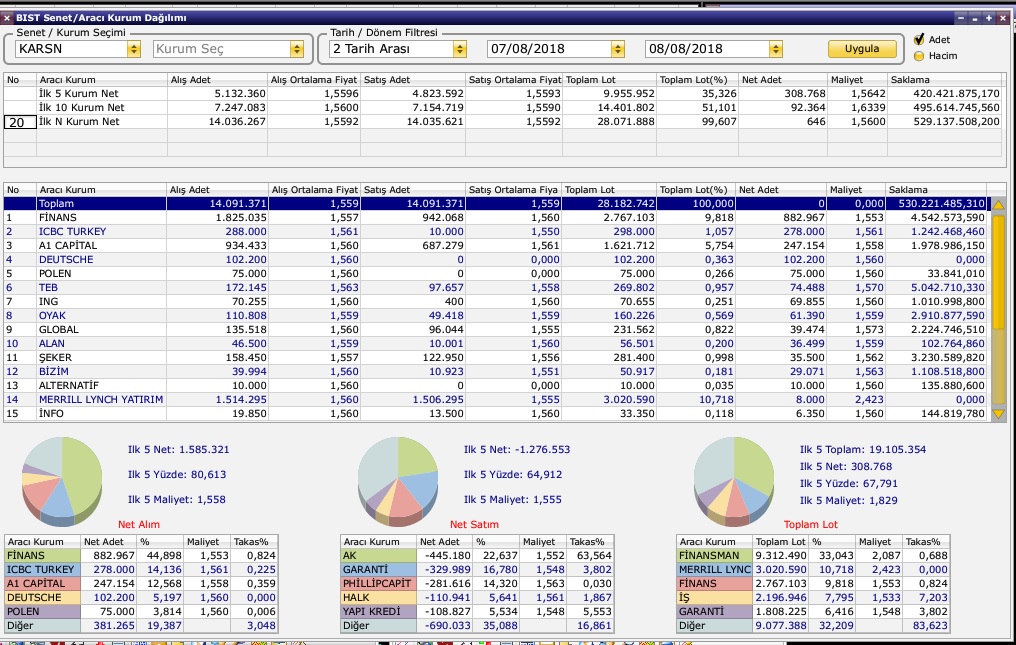
Task: Select the GLOBAL row
Action: (496, 329)
